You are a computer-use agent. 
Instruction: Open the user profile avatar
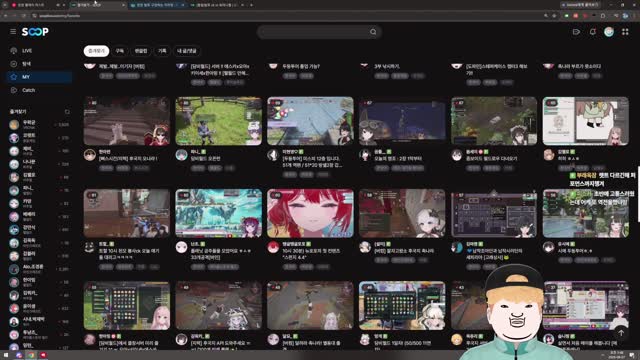pos(609,32)
